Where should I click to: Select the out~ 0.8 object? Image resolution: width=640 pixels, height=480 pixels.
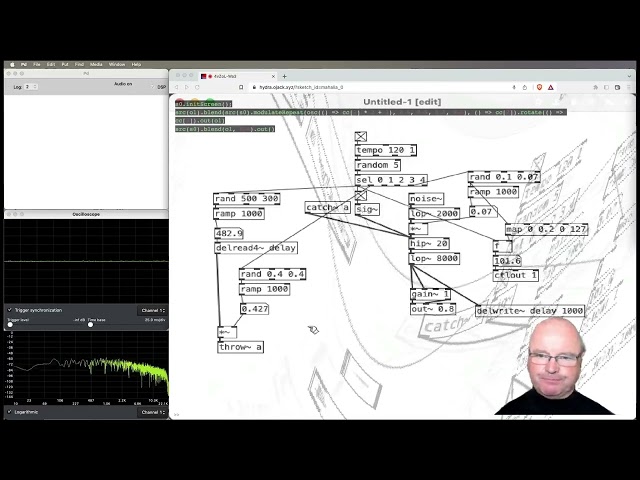433,309
